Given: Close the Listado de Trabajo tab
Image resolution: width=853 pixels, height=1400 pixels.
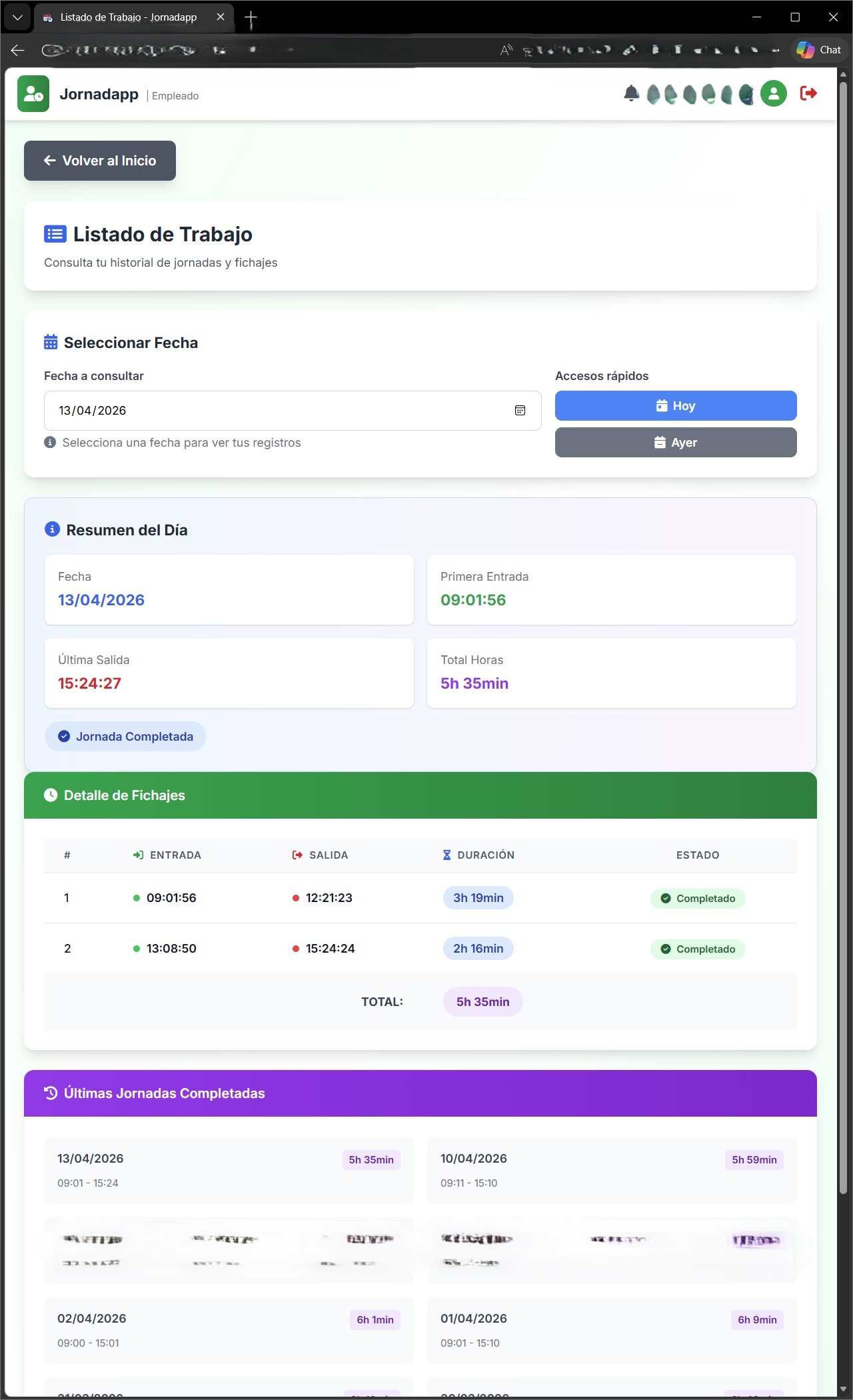Looking at the screenshot, I should point(221,17).
